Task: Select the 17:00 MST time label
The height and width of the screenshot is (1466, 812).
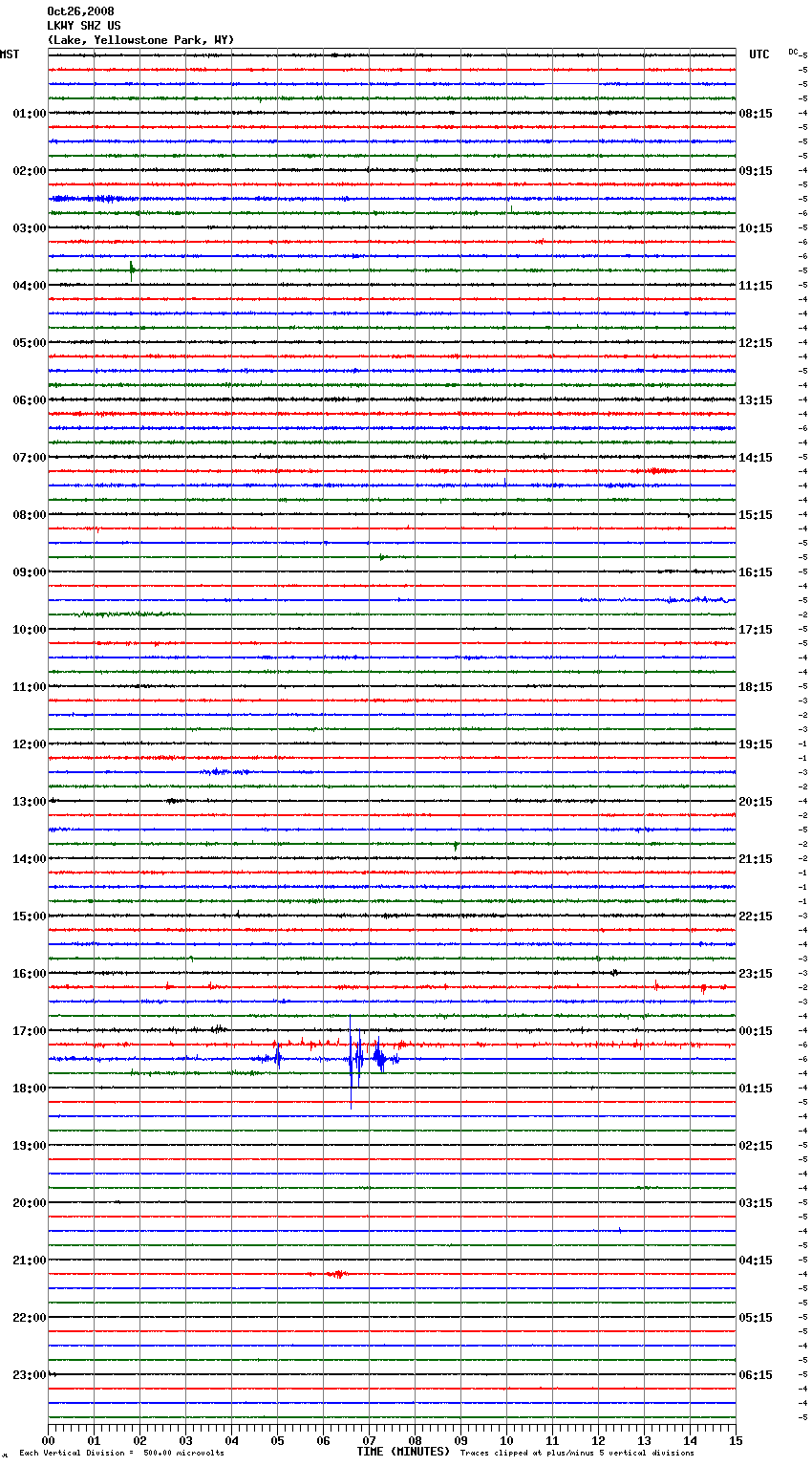Action: coord(29,1031)
